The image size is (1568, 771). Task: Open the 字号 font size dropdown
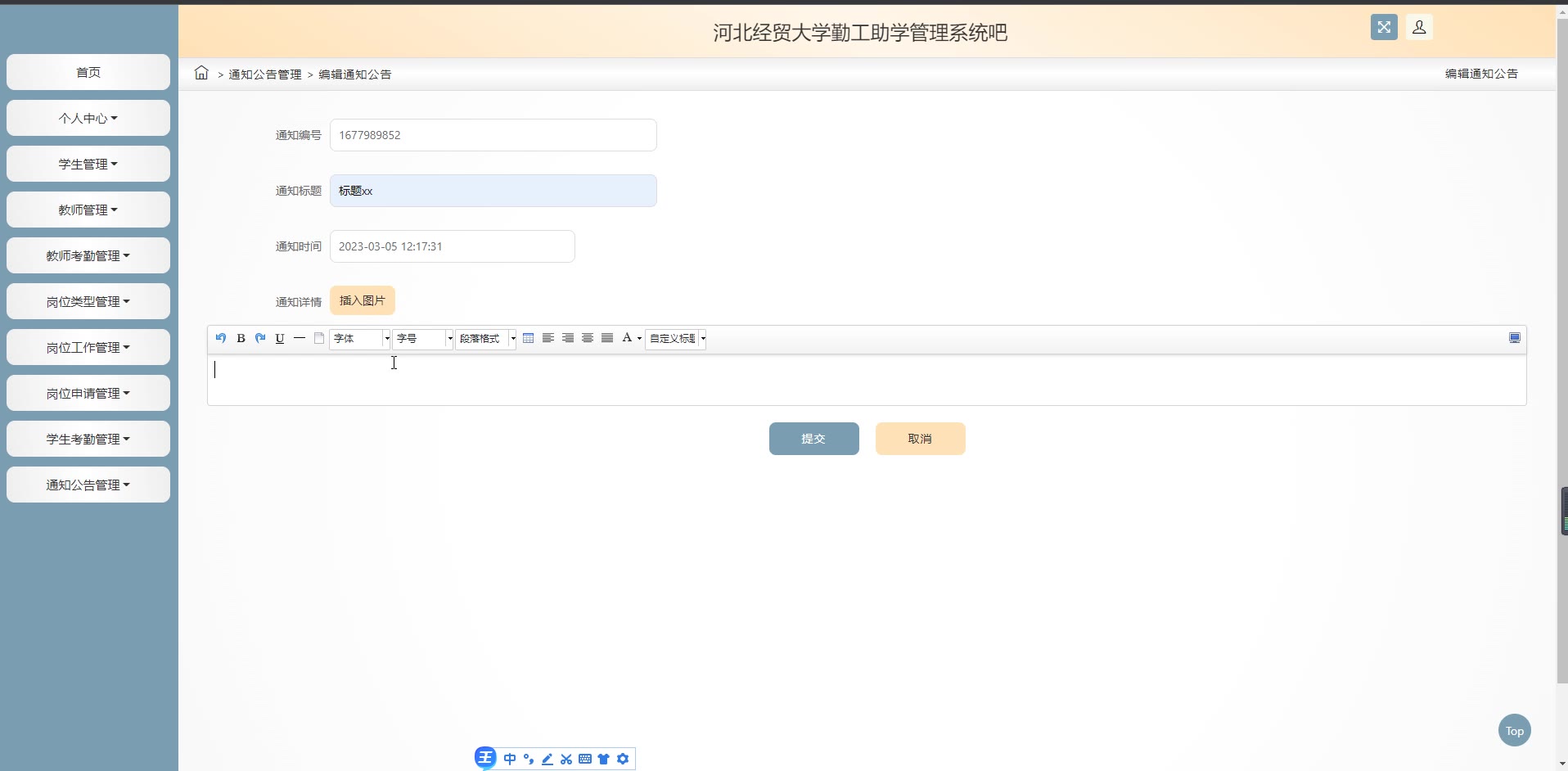pos(423,339)
